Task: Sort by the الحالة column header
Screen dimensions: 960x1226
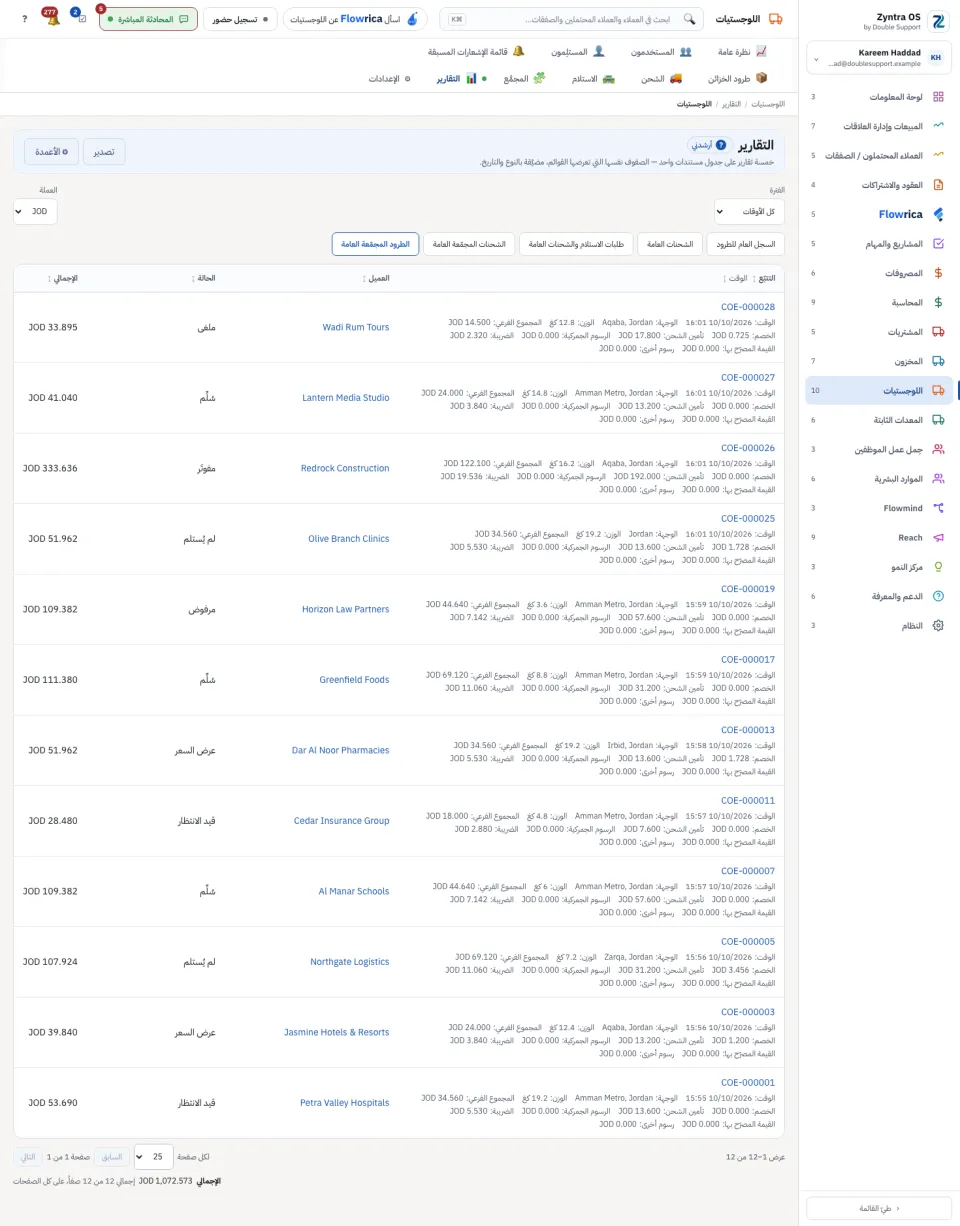Action: point(203,278)
